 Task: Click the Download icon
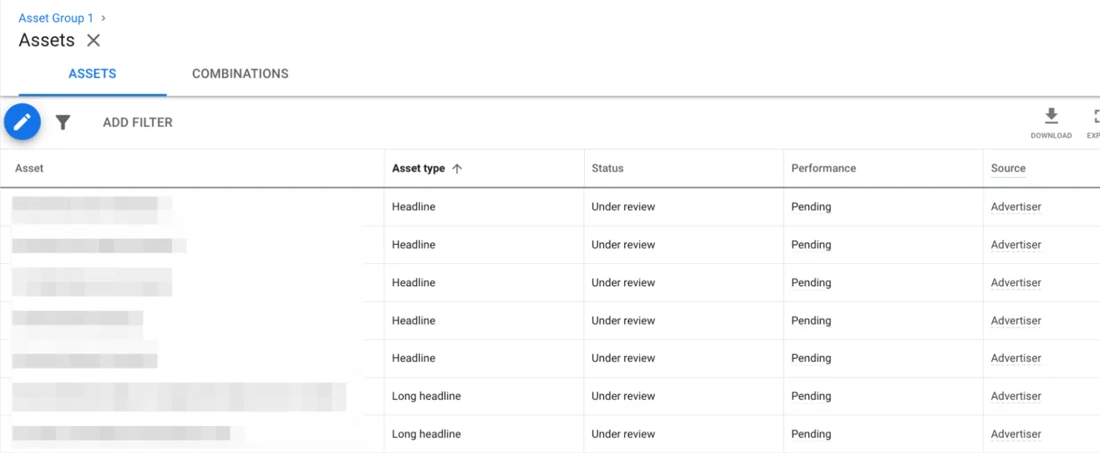click(x=1050, y=116)
